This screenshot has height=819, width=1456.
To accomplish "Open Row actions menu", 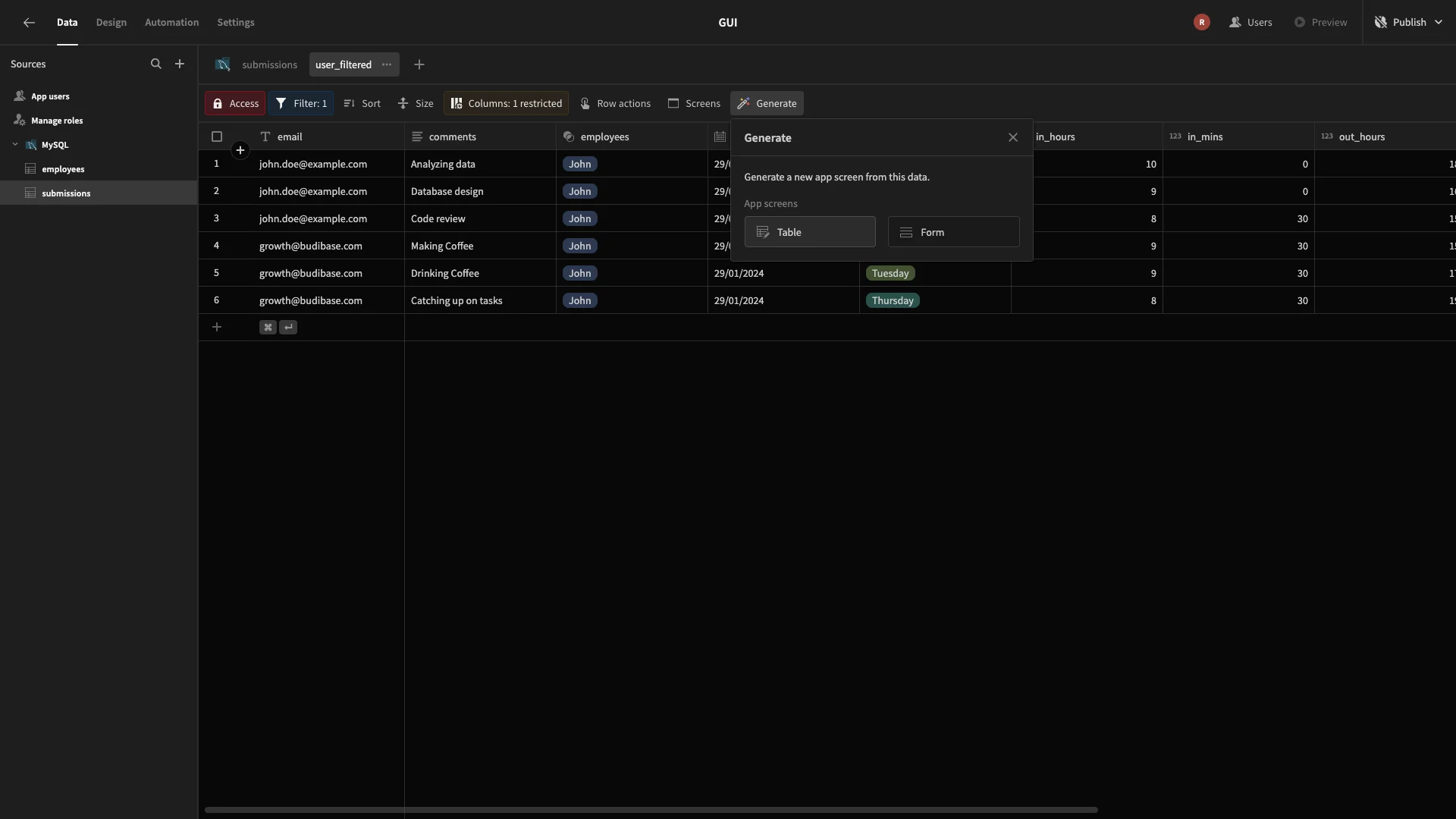I will point(615,104).
